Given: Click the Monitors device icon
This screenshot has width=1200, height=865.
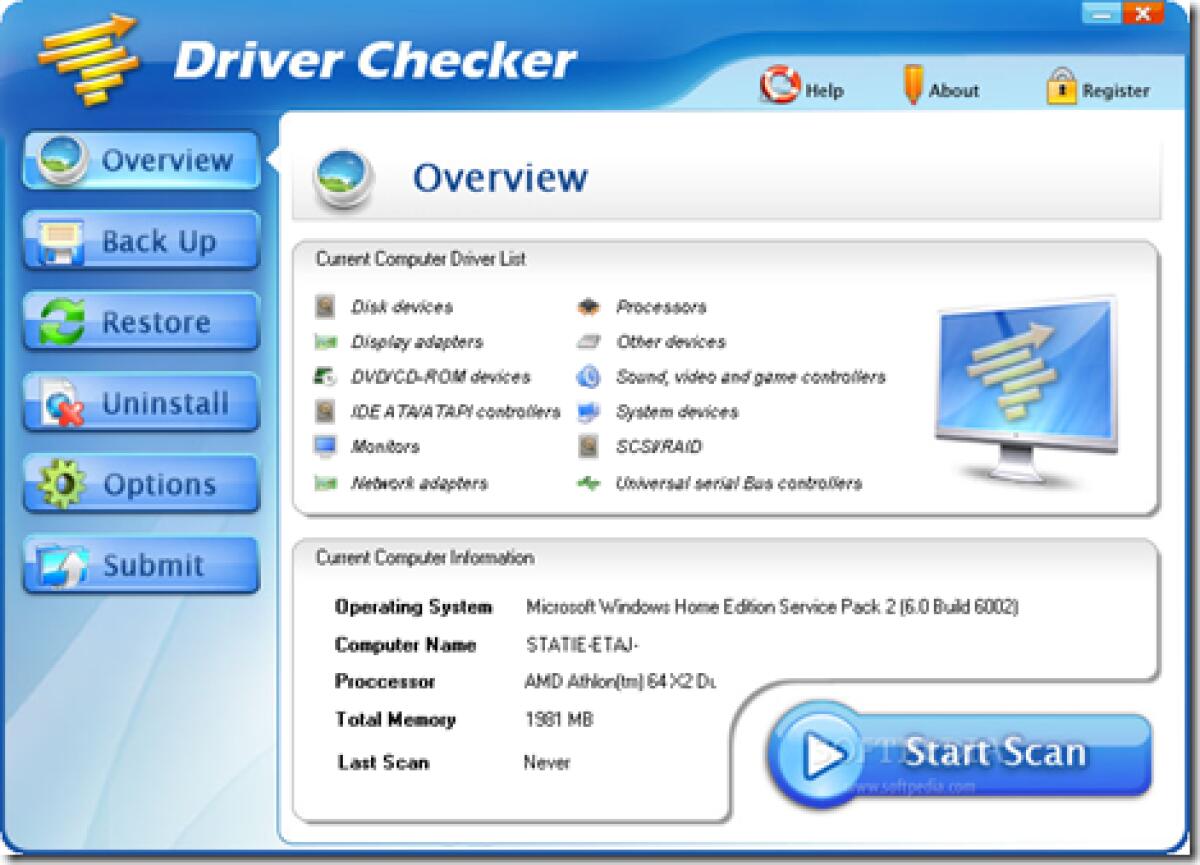Looking at the screenshot, I should pos(325,447).
